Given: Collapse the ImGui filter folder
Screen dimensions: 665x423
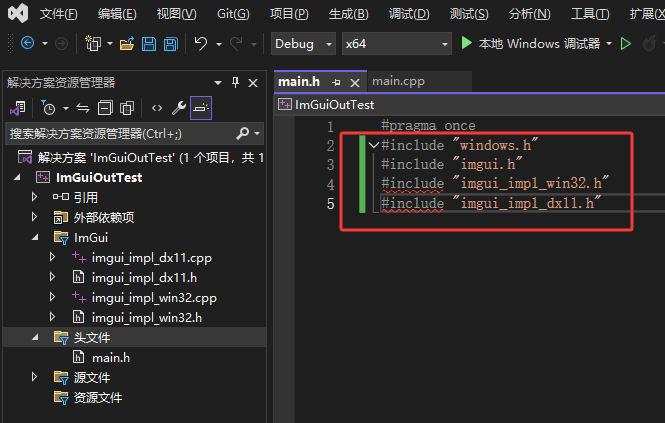Looking at the screenshot, I should pos(35,238).
